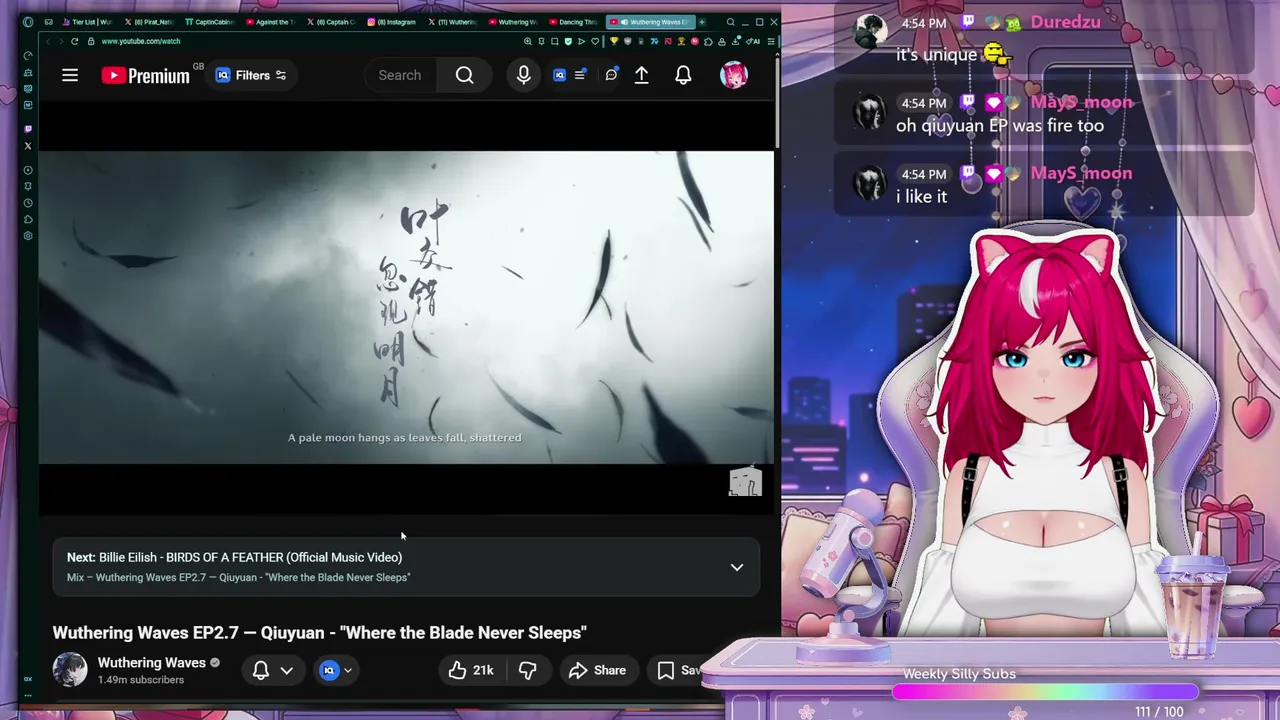Open the player icon in browser sidebar
The image size is (1280, 720).
click(x=27, y=170)
